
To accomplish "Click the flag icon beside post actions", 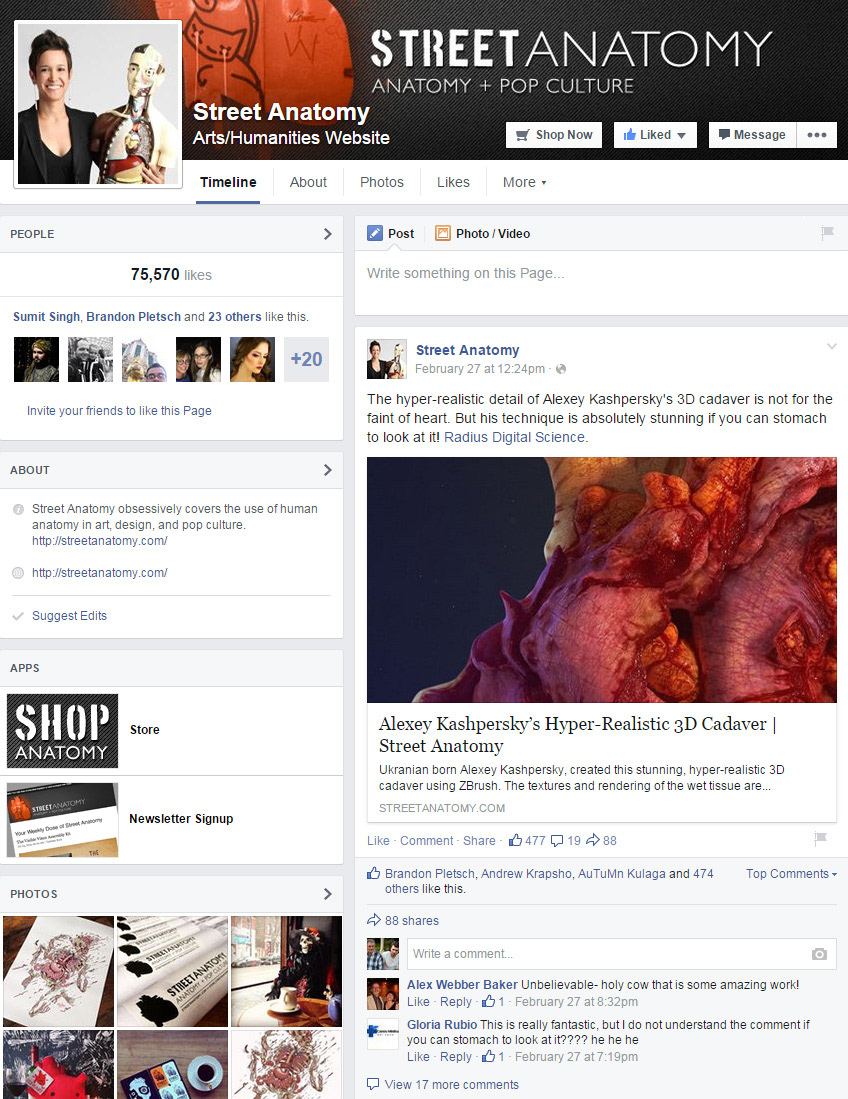I will [821, 838].
